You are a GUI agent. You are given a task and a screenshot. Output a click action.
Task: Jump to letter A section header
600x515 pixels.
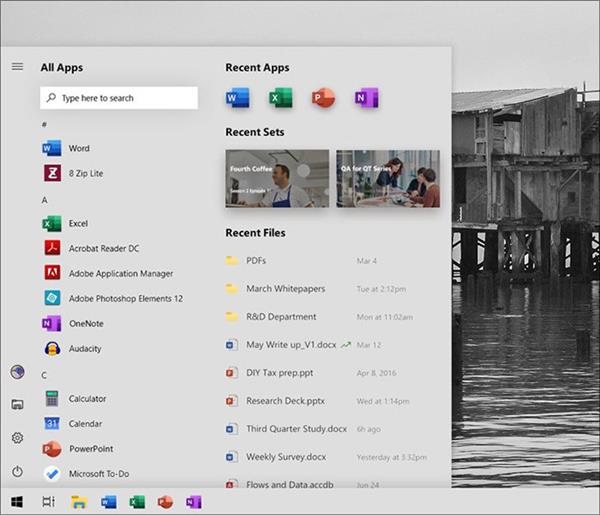click(44, 200)
